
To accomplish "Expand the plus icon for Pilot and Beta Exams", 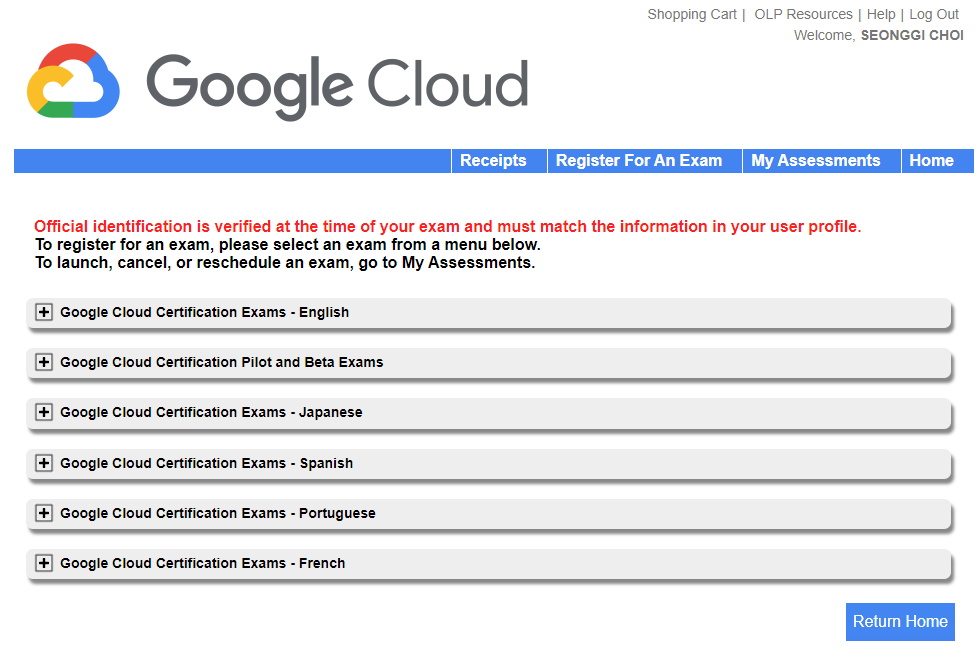I will [44, 362].
